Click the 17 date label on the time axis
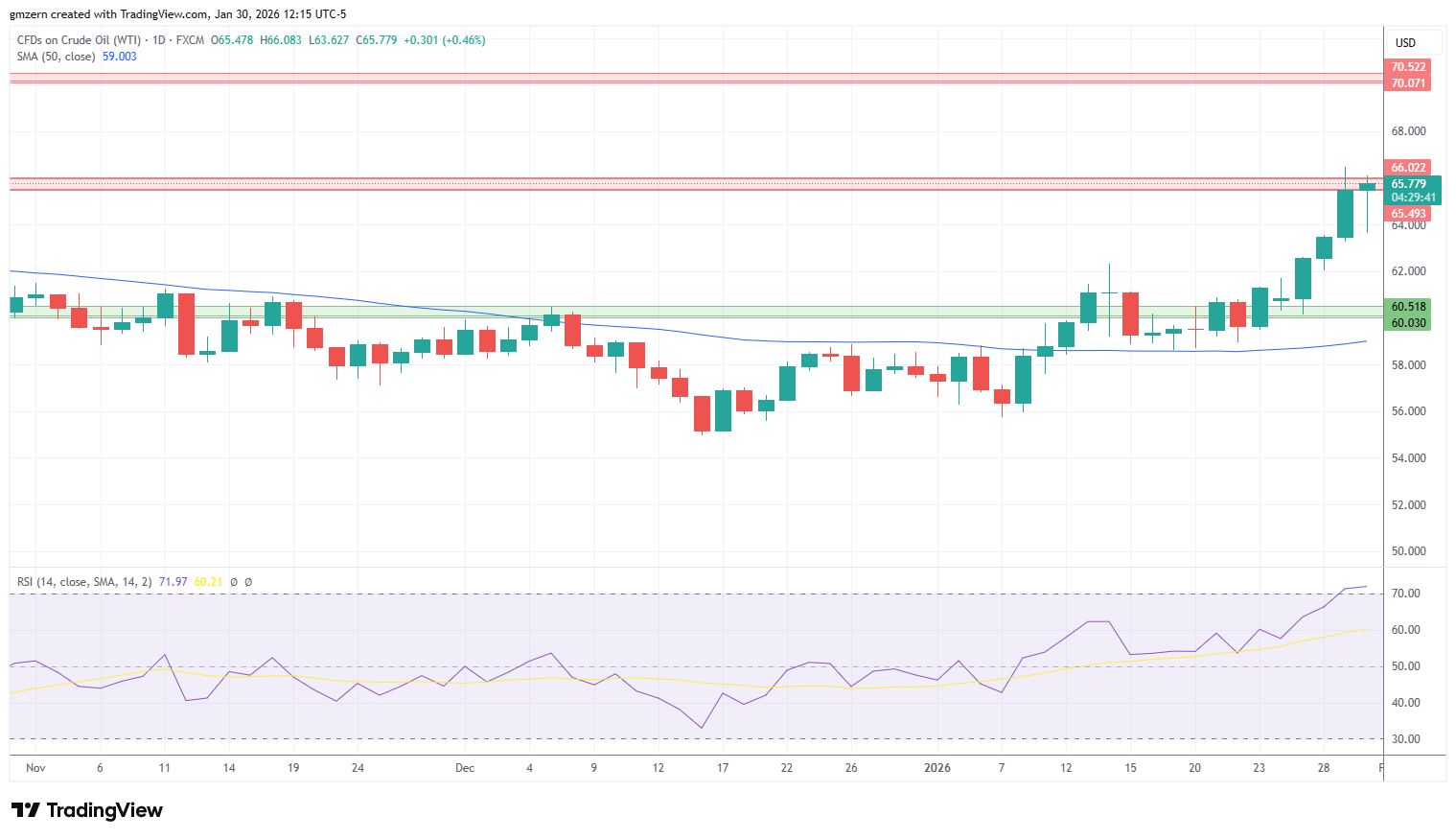This screenshot has width=1456, height=839. coord(723,768)
